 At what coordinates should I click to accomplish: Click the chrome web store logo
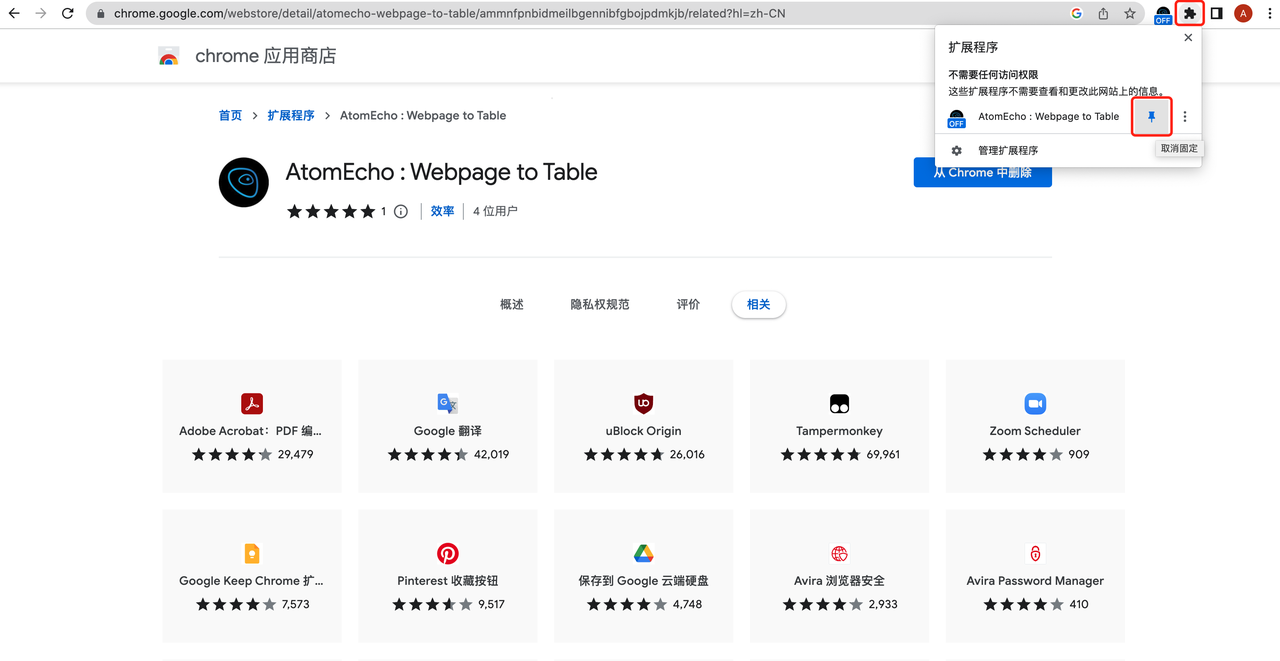pos(169,57)
